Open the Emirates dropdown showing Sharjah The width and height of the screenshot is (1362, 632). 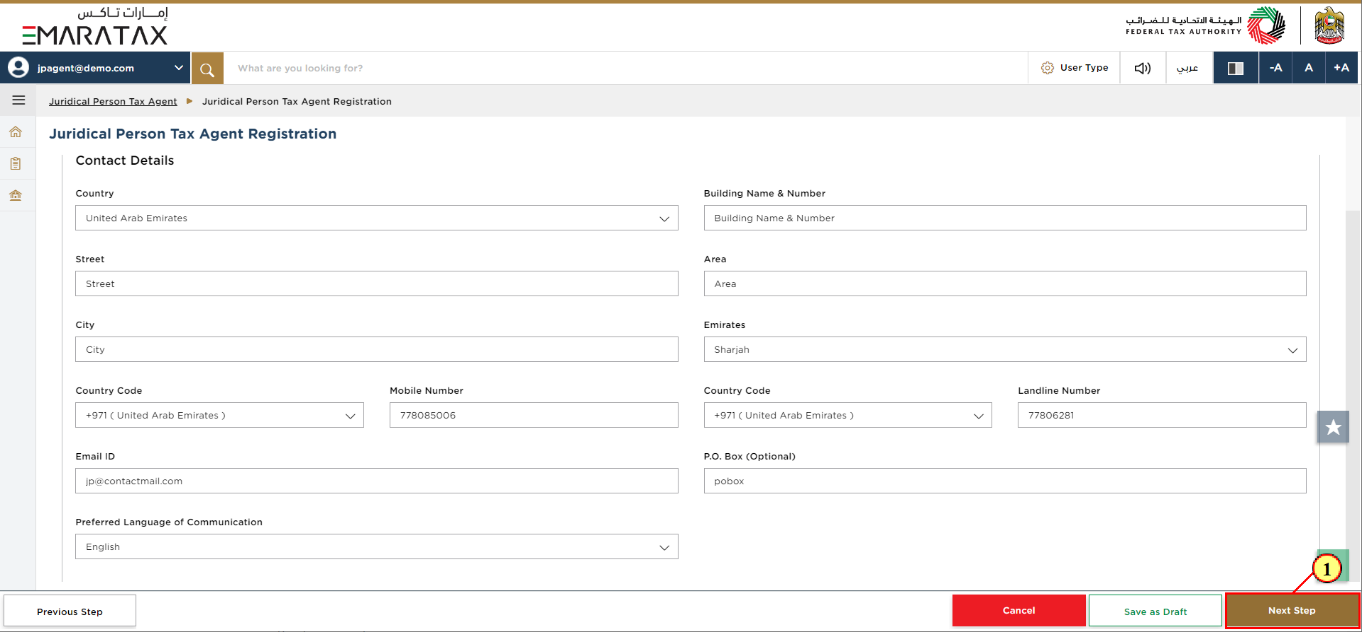click(x=1005, y=350)
